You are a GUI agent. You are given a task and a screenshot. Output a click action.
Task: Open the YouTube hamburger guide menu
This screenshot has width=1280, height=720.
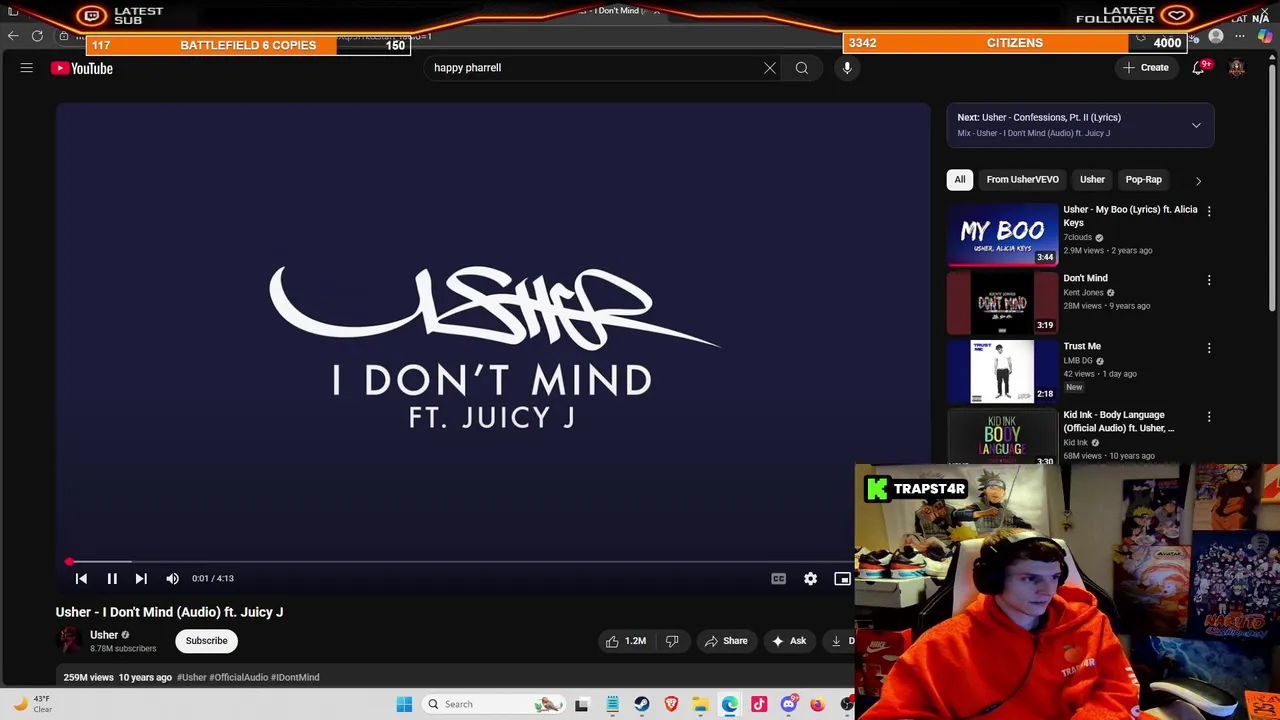[27, 68]
